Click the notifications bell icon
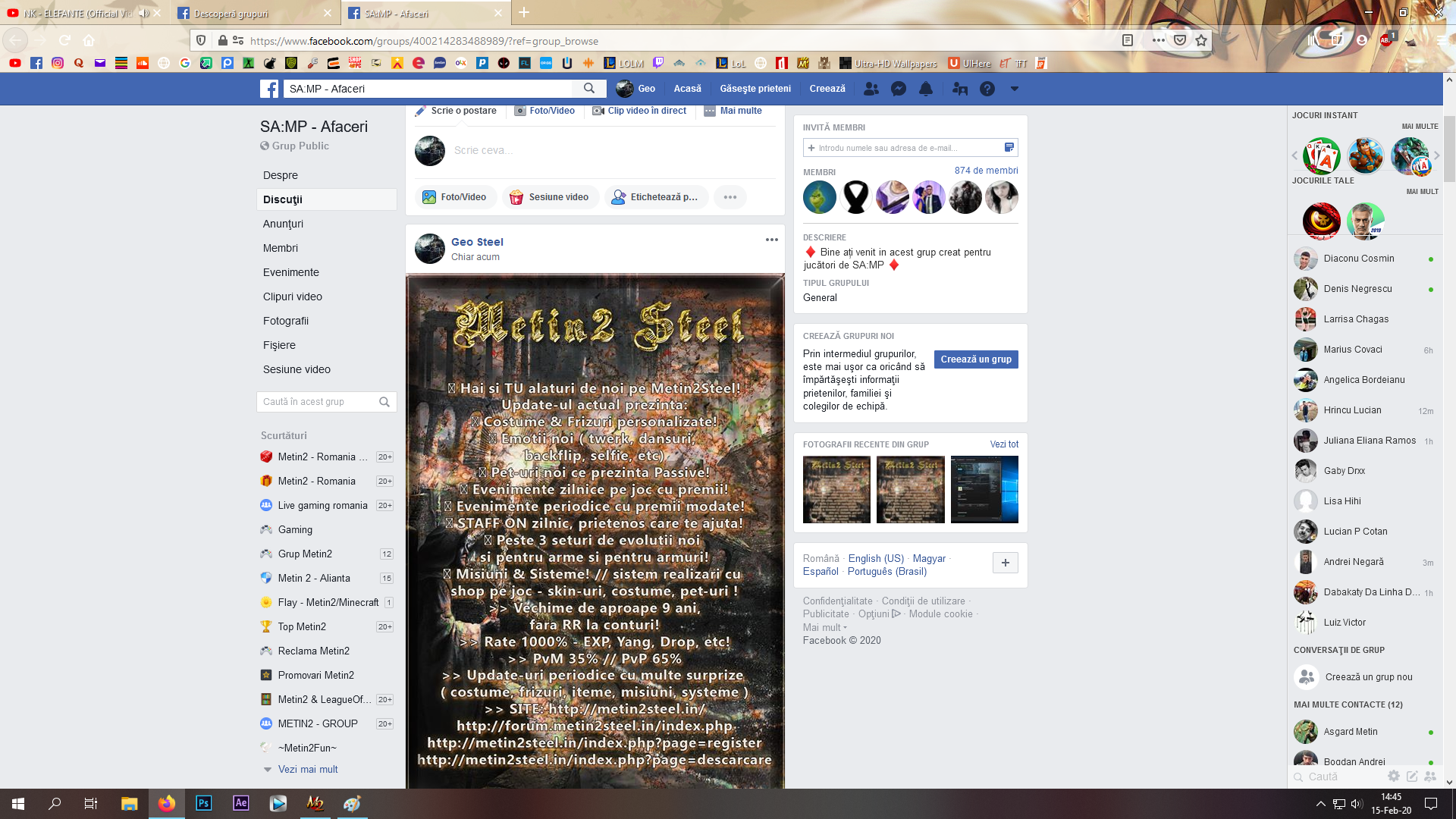Image resolution: width=1456 pixels, height=819 pixels. (926, 89)
